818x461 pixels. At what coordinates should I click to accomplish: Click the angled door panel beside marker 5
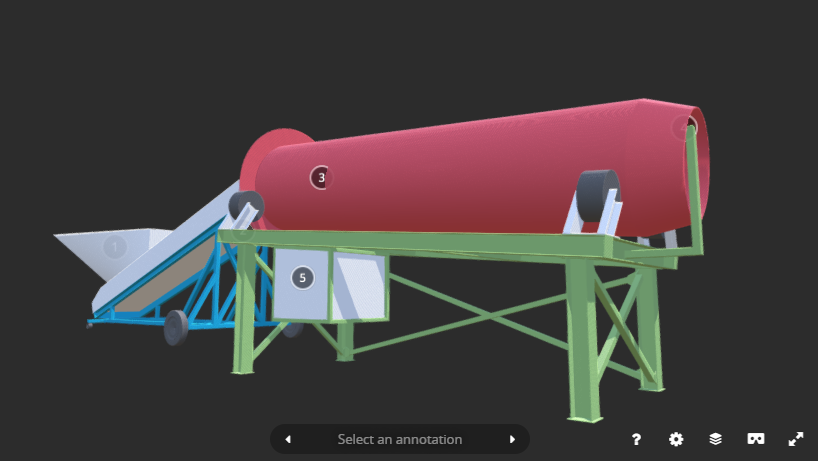tap(359, 285)
